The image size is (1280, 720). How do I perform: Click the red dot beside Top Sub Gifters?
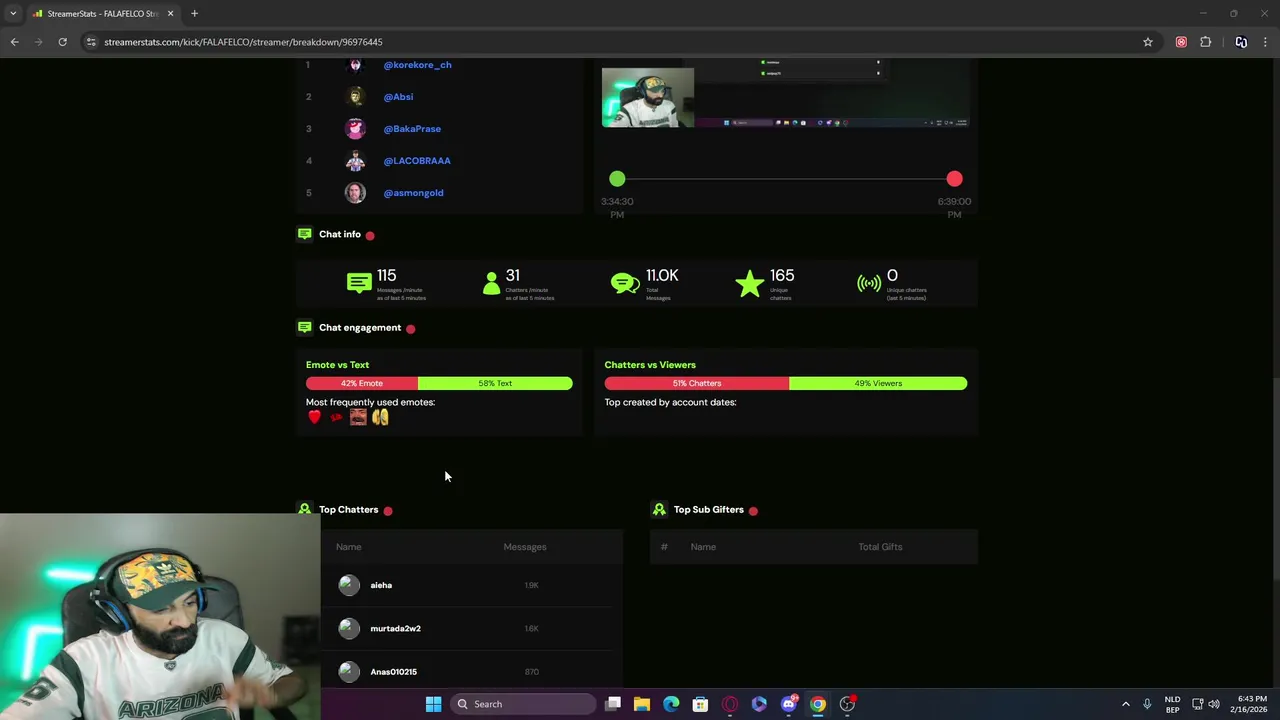tap(753, 511)
